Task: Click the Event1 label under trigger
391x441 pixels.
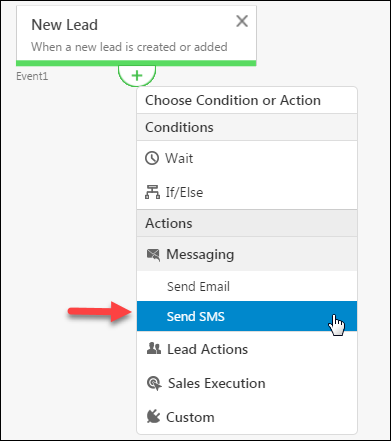Action: (32, 76)
